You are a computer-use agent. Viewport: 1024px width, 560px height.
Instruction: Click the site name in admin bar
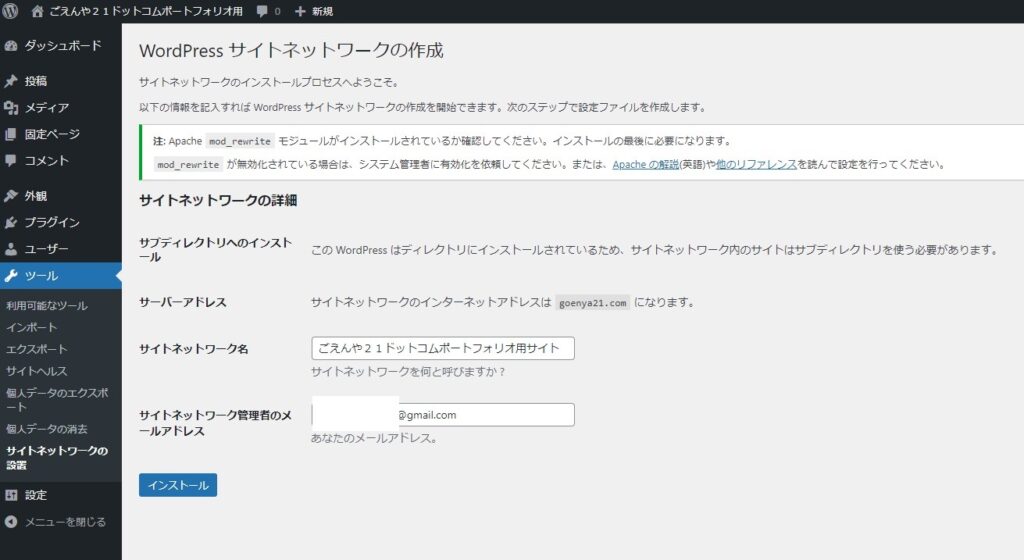[x=146, y=11]
